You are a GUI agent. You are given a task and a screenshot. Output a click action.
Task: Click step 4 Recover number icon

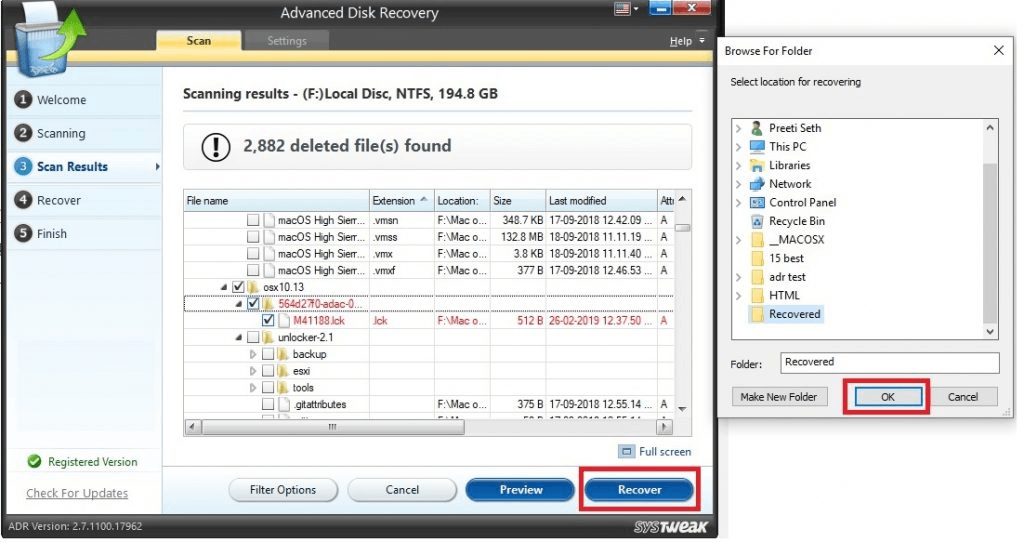point(24,200)
